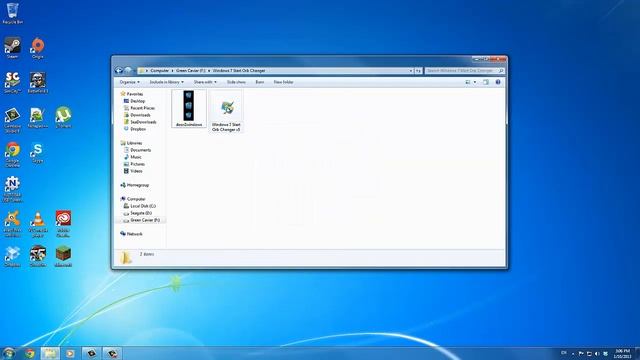Launch the SimCity desktop shortcut
Viewport: 640px width, 360px height.
point(12,82)
